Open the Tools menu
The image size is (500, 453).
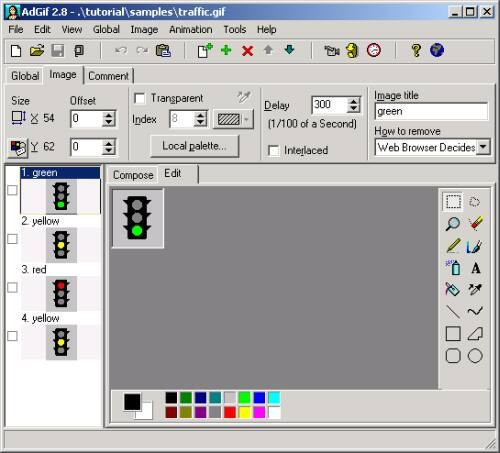235,30
